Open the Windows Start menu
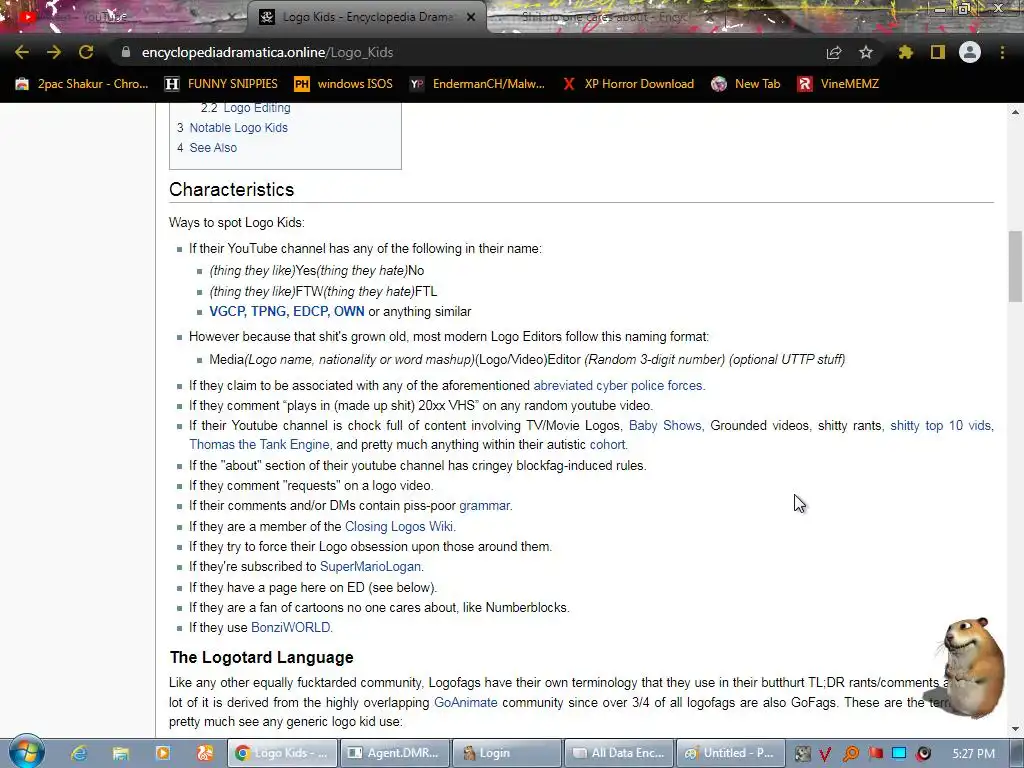The width and height of the screenshot is (1024, 768). click(27, 752)
